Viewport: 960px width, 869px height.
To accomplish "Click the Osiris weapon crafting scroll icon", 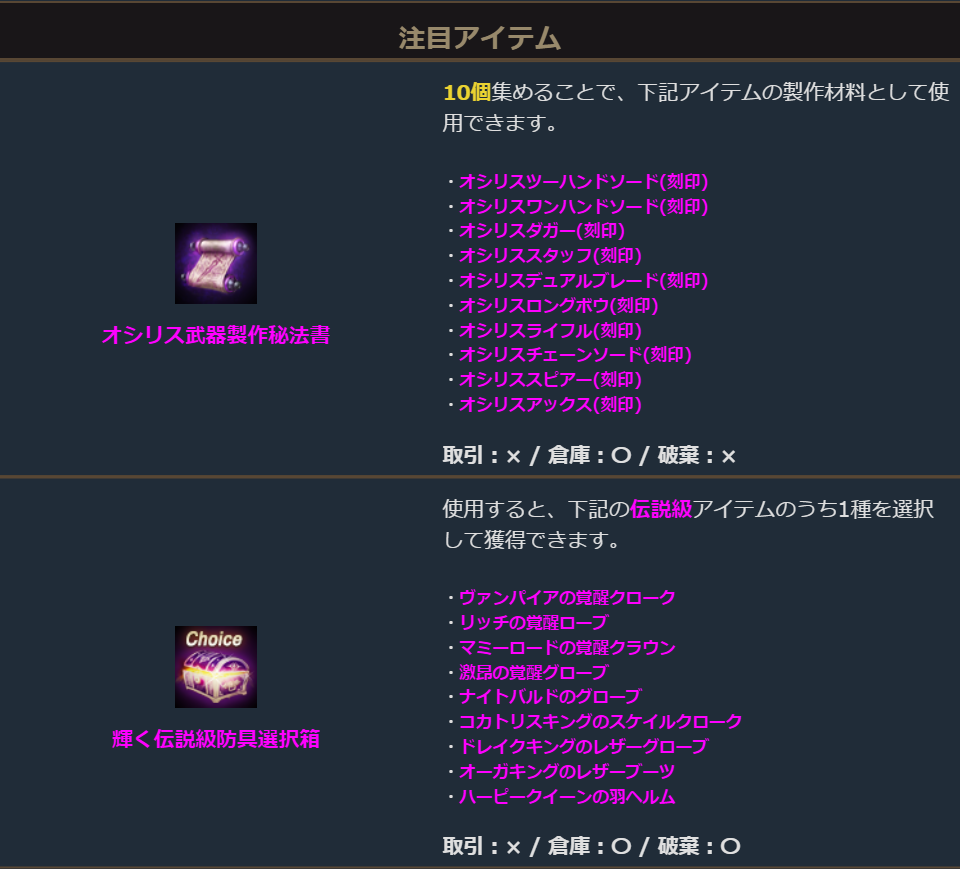I will point(216,263).
